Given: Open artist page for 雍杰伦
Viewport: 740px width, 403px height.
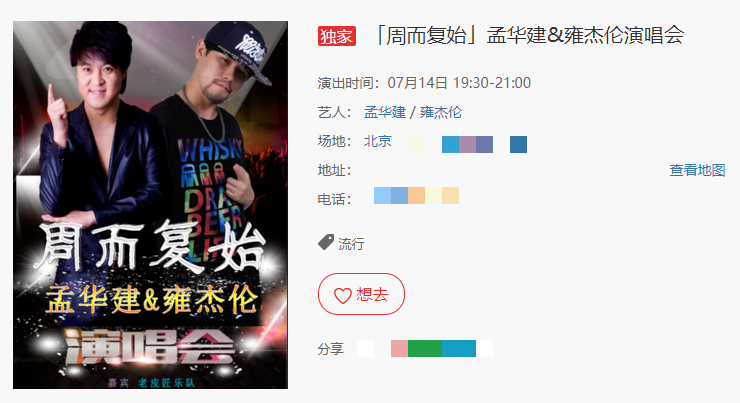Looking at the screenshot, I should [x=441, y=112].
